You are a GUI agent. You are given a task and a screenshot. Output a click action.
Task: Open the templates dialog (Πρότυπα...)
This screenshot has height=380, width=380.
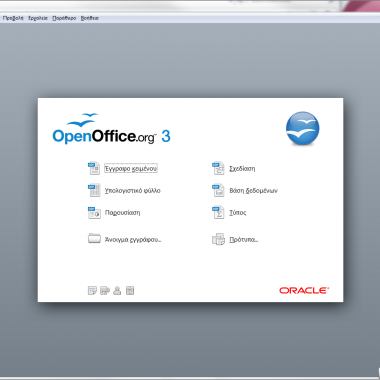point(235,239)
